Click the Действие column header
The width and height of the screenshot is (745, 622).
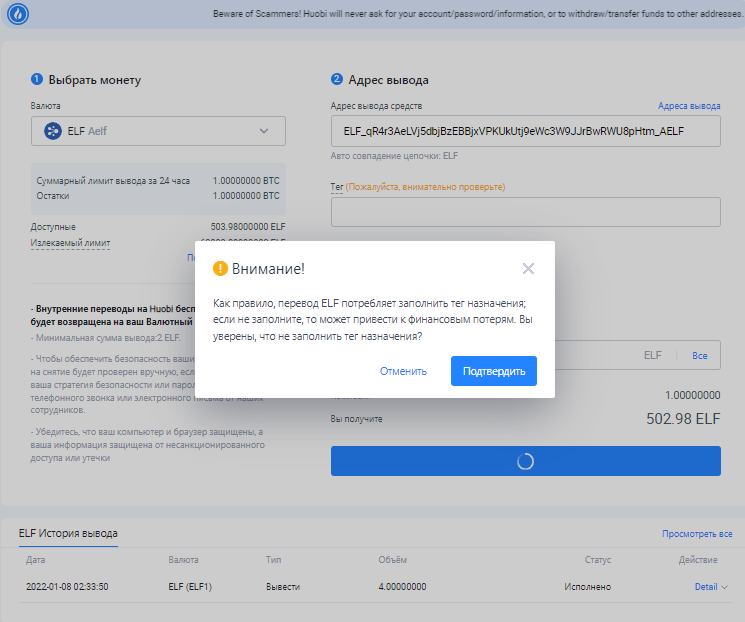coord(697,560)
